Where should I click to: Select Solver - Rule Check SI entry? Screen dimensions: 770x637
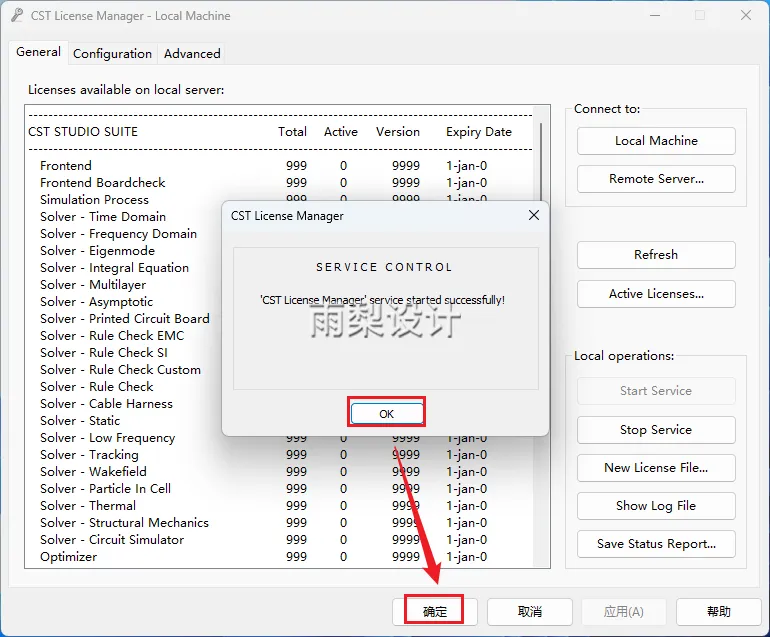click(x=104, y=353)
